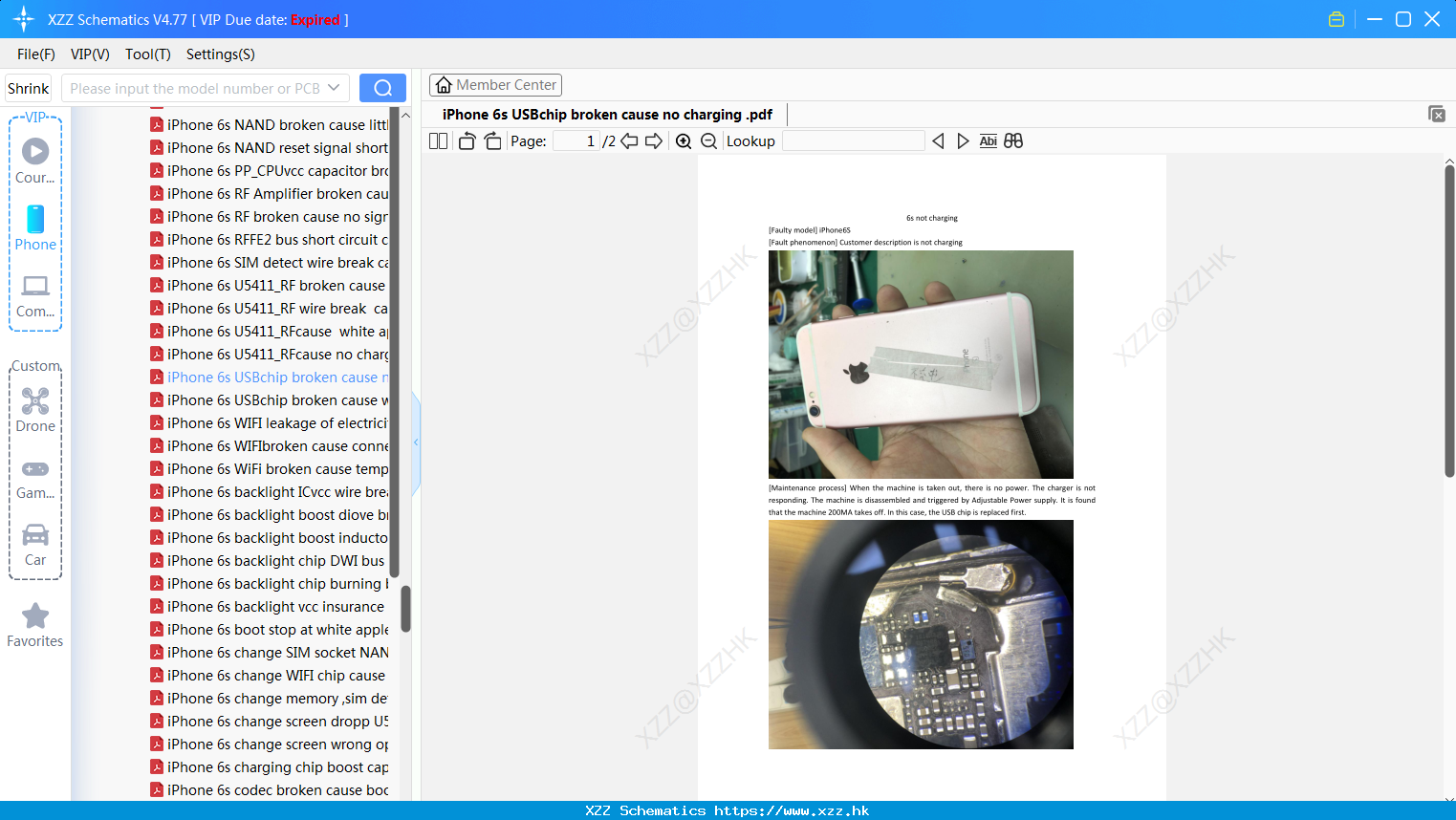Open the Car category
Image resolution: width=1456 pixels, height=820 pixels.
click(35, 545)
